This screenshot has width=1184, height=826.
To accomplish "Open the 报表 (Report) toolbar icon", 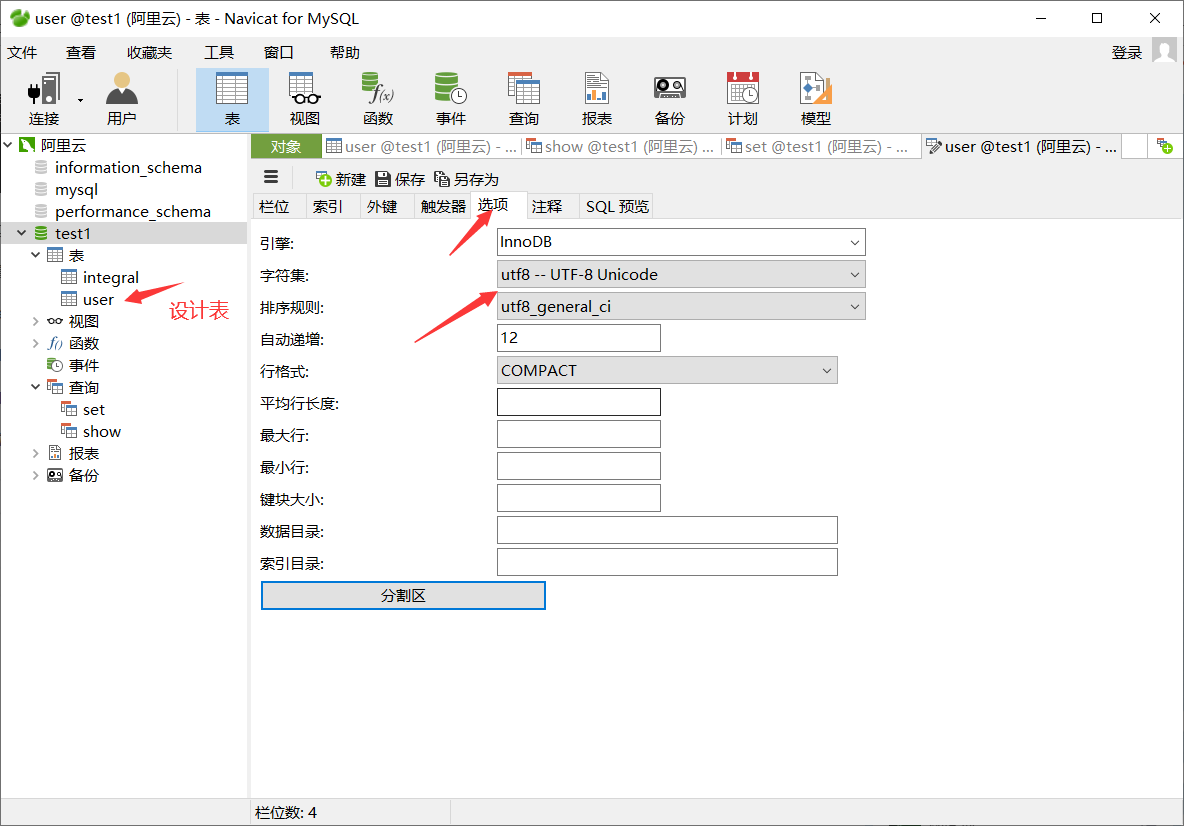I will click(597, 99).
